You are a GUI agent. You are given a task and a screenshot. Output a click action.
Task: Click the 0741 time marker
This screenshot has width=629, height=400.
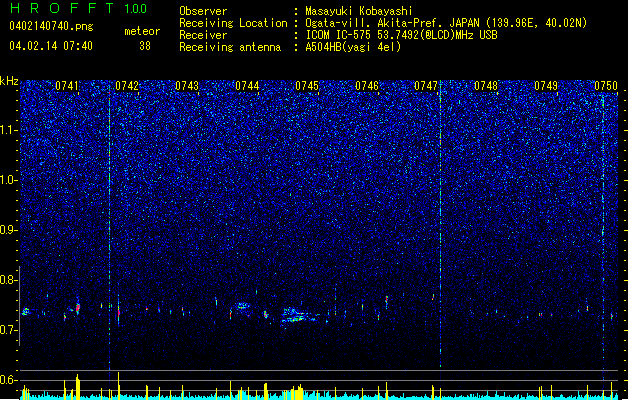pos(67,86)
